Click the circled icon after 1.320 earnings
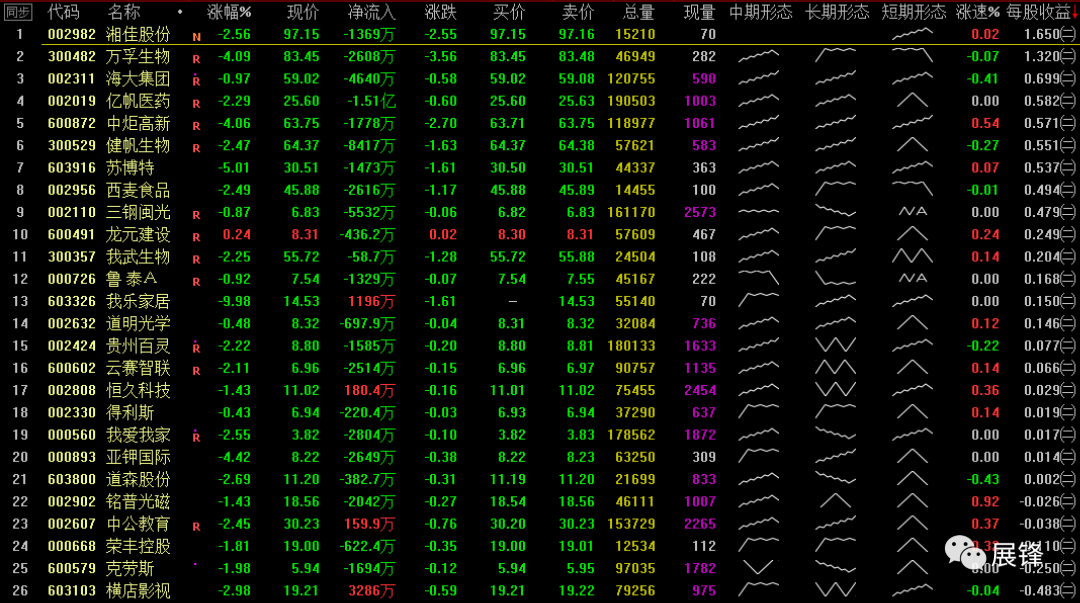 click(1068, 56)
